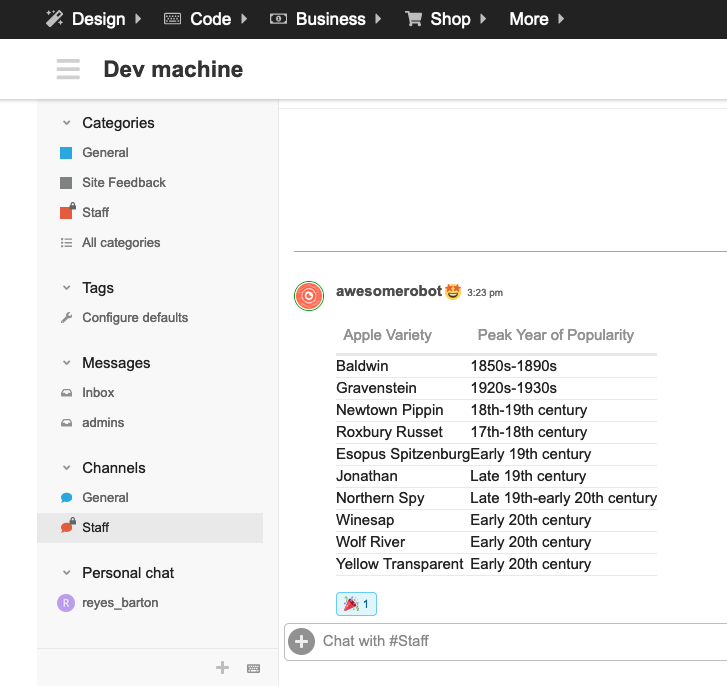The image size is (727, 686).
Task: Click the Apple Variety column header
Action: click(x=387, y=335)
